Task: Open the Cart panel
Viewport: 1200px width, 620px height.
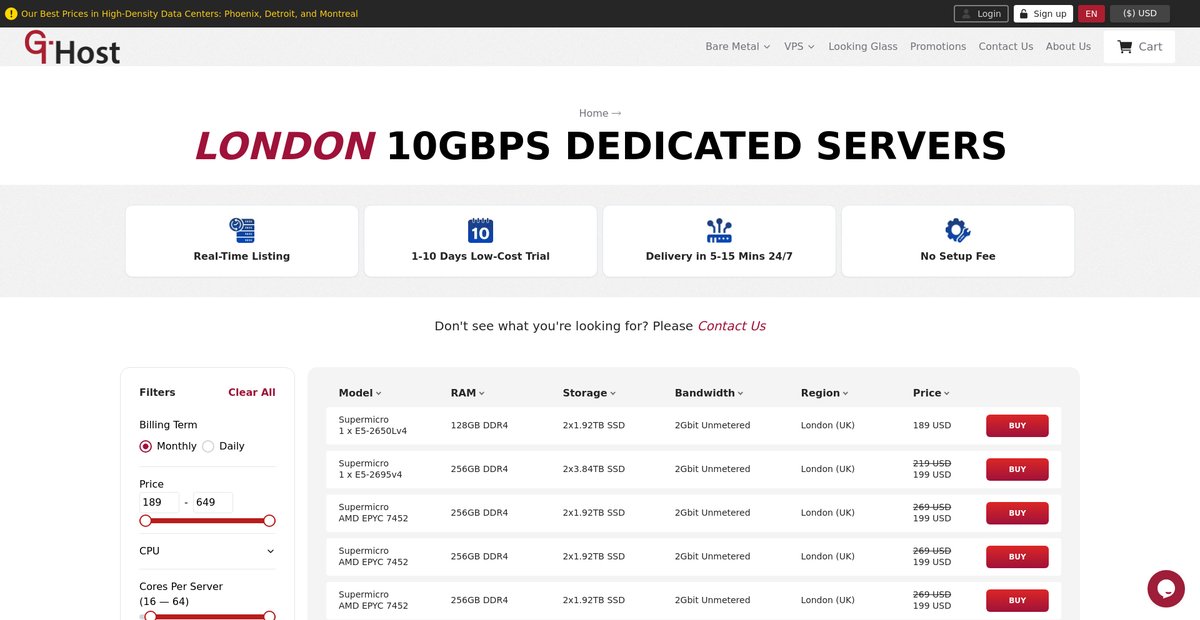Action: (x=1139, y=47)
